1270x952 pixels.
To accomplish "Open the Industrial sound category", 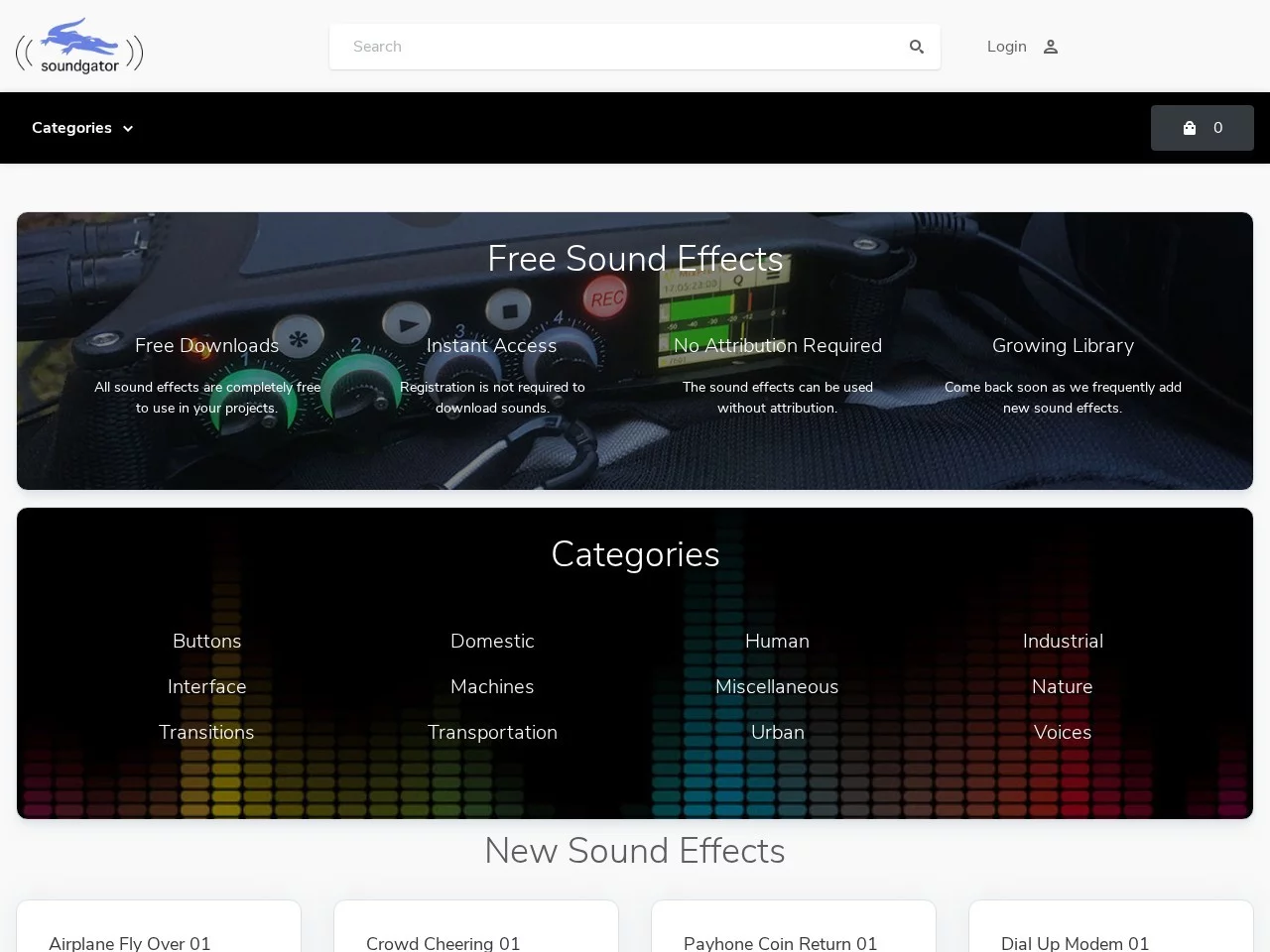I will [x=1063, y=642].
